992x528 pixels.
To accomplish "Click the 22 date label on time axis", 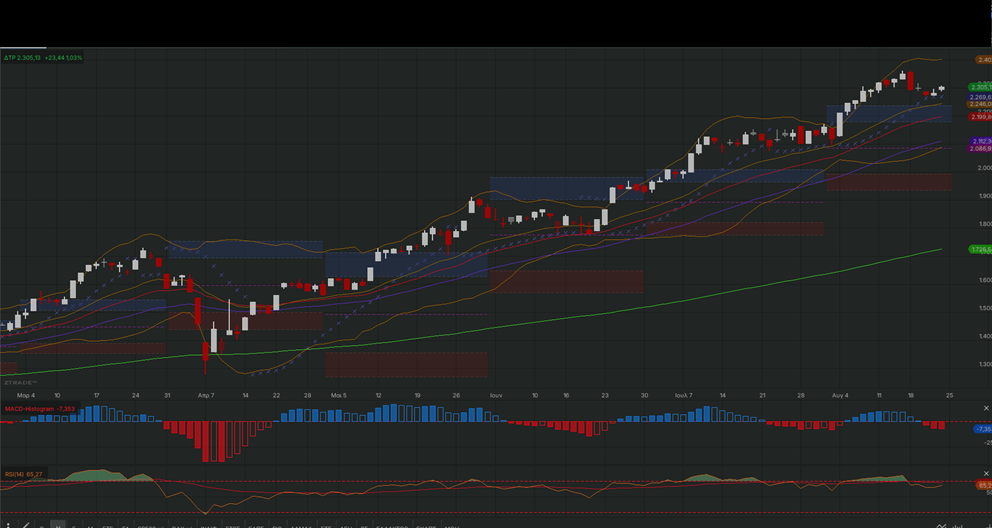I will coord(276,395).
